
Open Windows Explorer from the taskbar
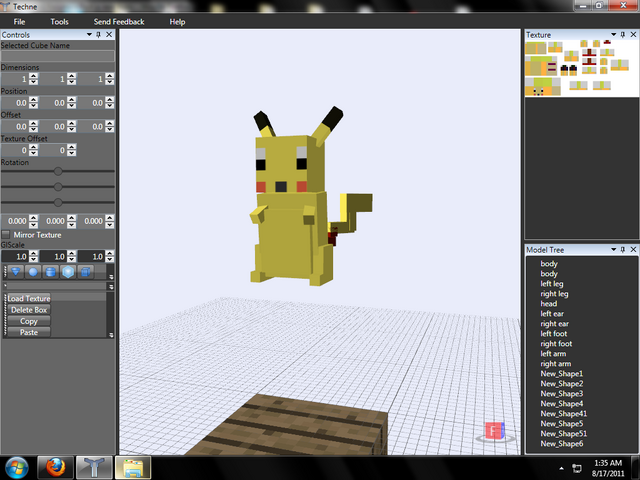click(x=133, y=468)
